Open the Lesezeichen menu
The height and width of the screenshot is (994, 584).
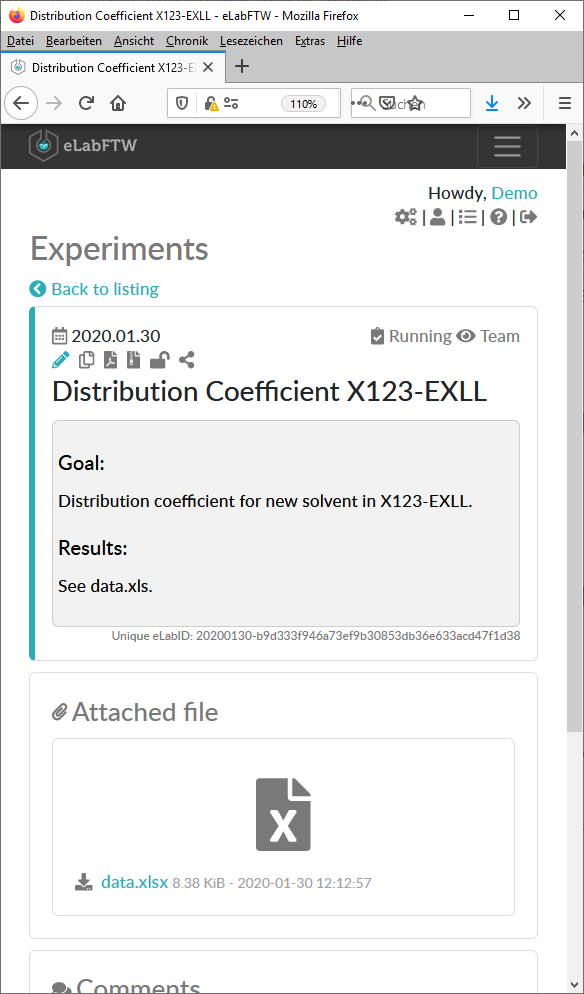click(251, 41)
